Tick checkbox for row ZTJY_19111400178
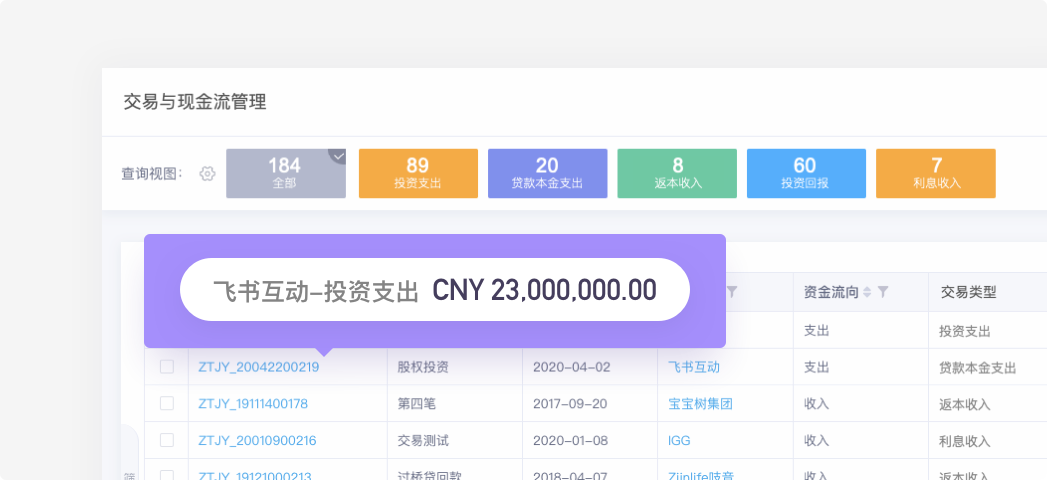This screenshot has height=480, width=1047. 166,403
